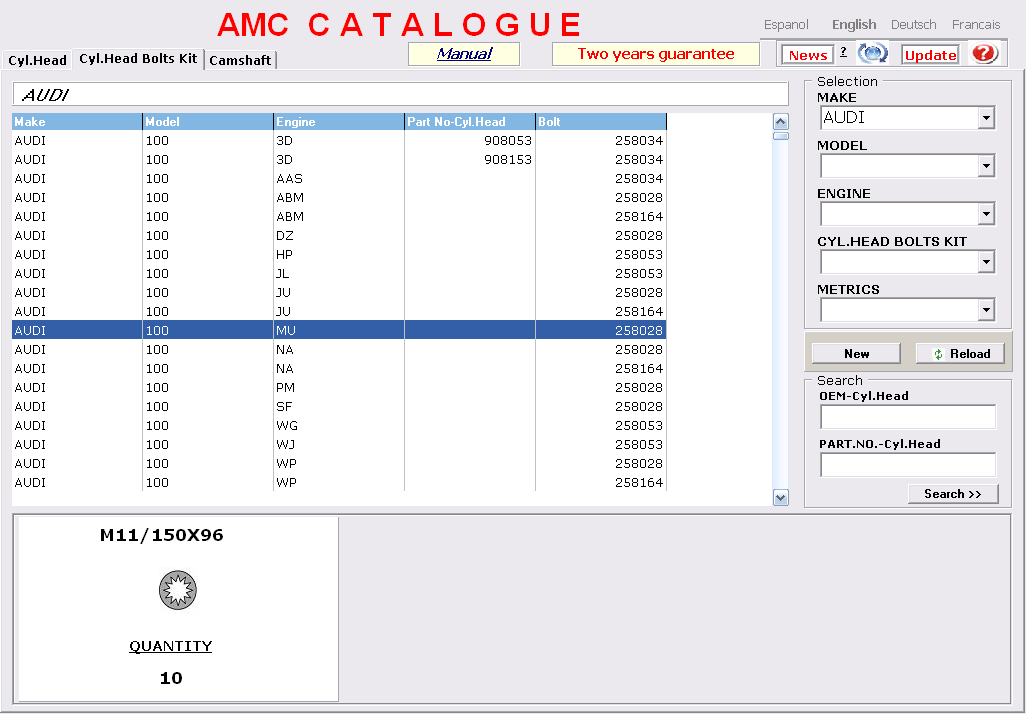
Task: Select the row with engine SF
Action: [339, 406]
